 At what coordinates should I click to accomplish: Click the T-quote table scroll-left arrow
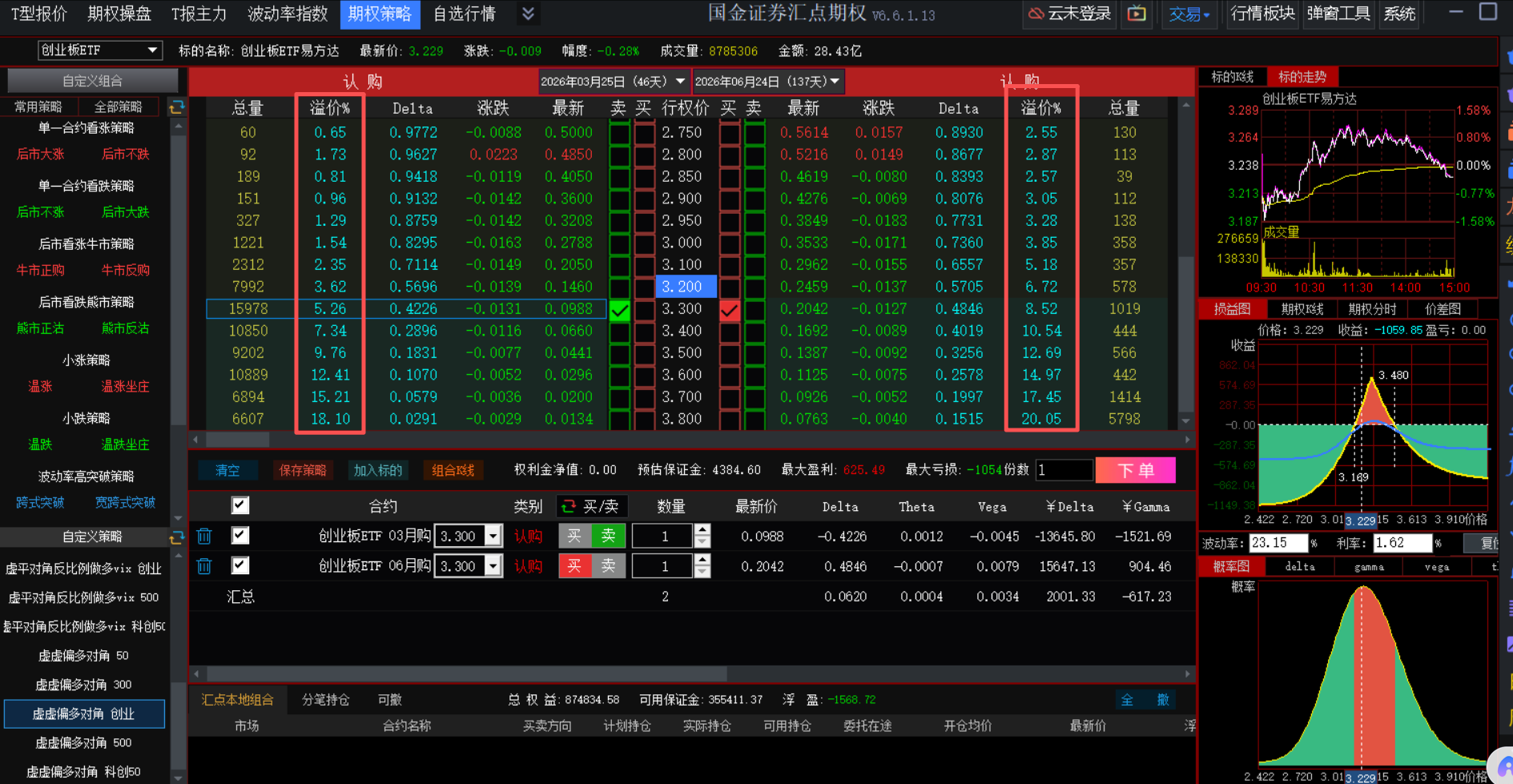pyautogui.click(x=195, y=440)
